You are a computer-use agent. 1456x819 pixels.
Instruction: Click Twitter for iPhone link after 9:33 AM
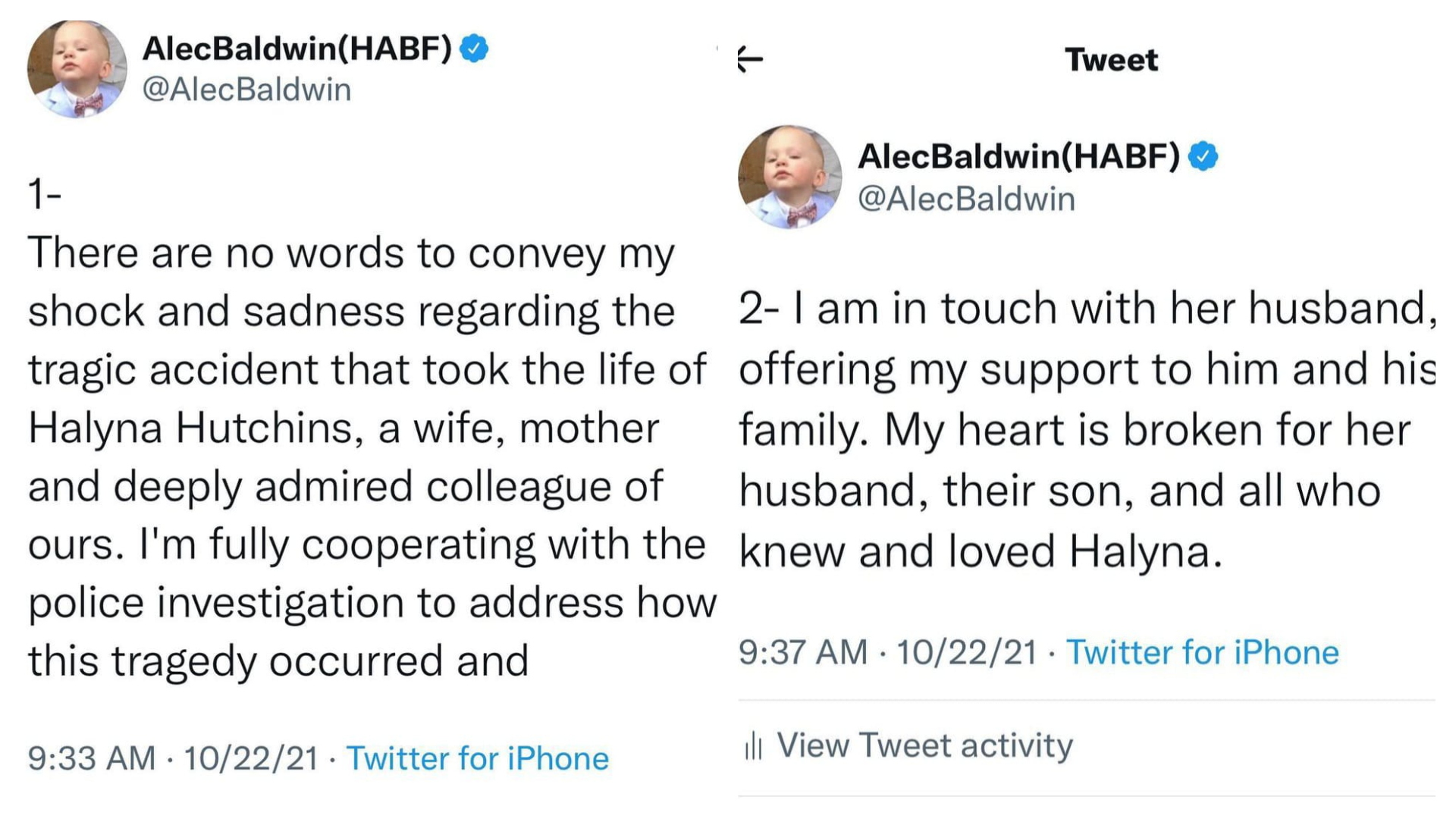477,758
